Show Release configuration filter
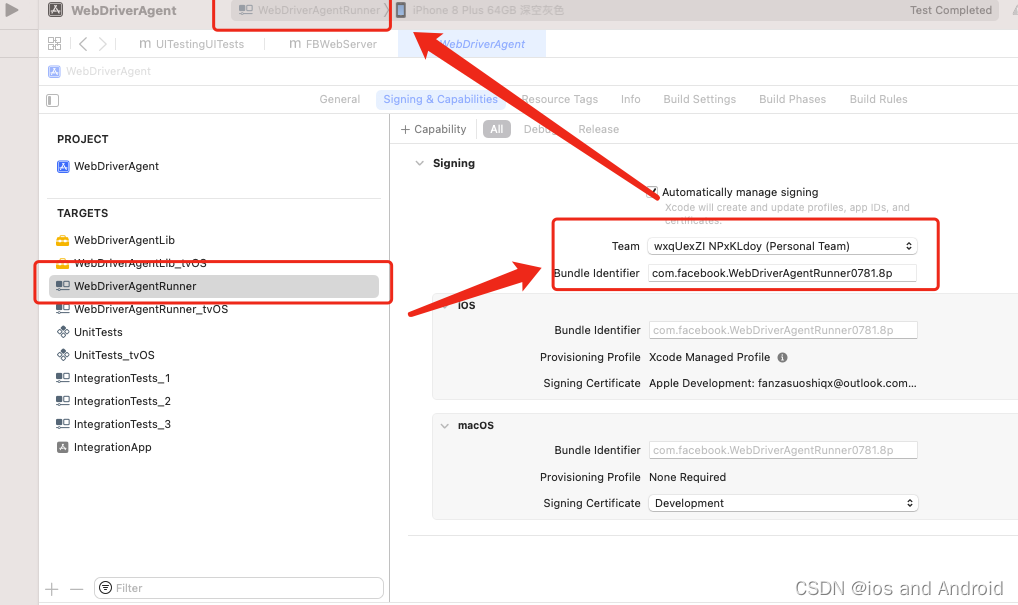The image size is (1018, 605). point(599,129)
